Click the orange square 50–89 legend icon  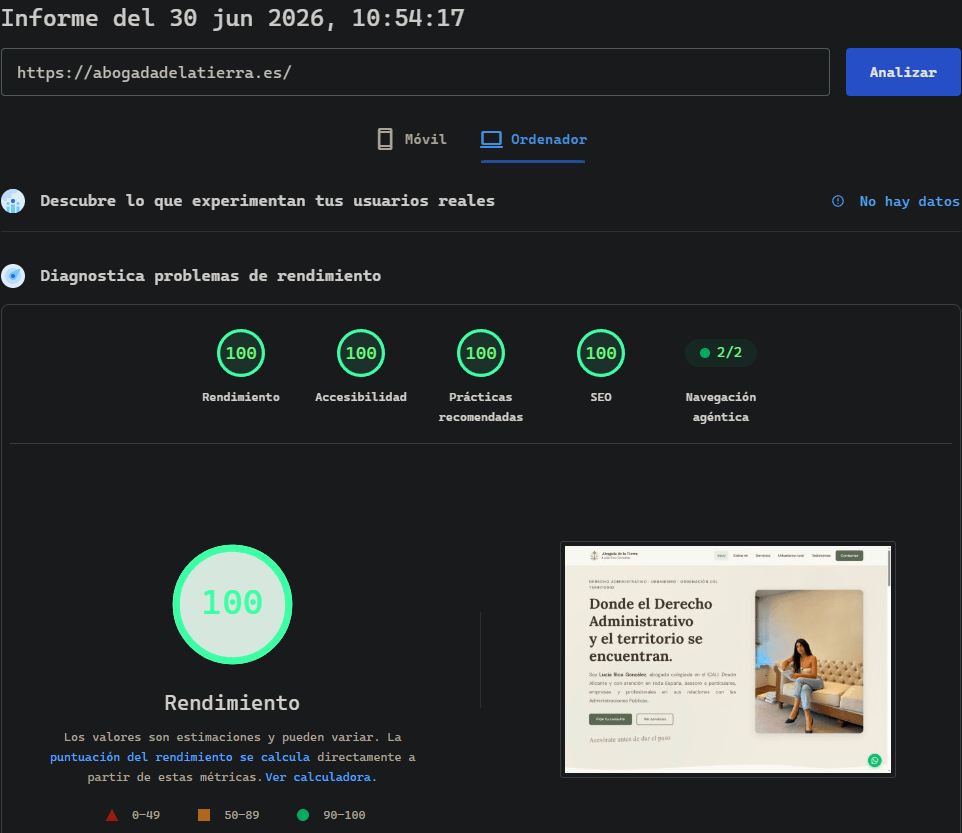pyautogui.click(x=204, y=815)
